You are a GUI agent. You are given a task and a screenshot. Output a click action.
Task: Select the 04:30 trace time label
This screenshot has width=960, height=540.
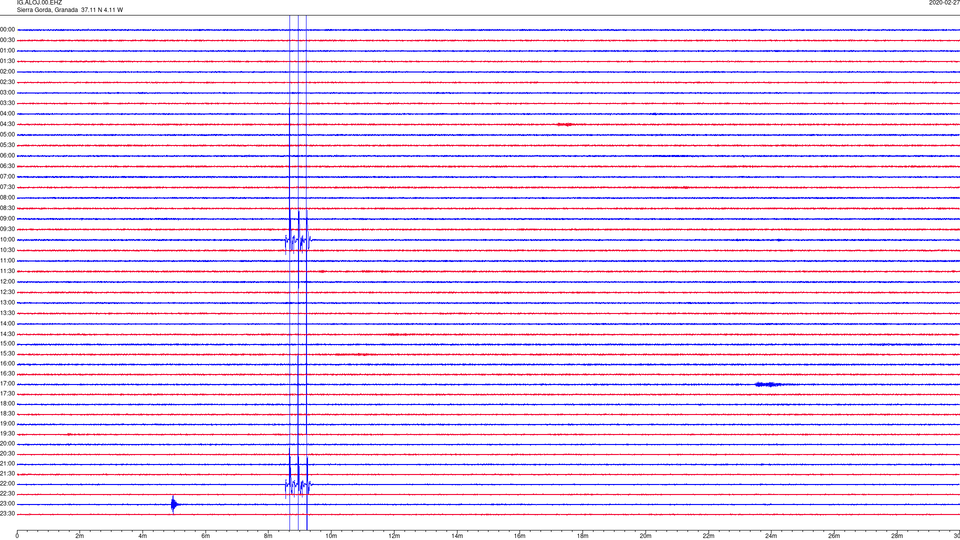(7, 124)
